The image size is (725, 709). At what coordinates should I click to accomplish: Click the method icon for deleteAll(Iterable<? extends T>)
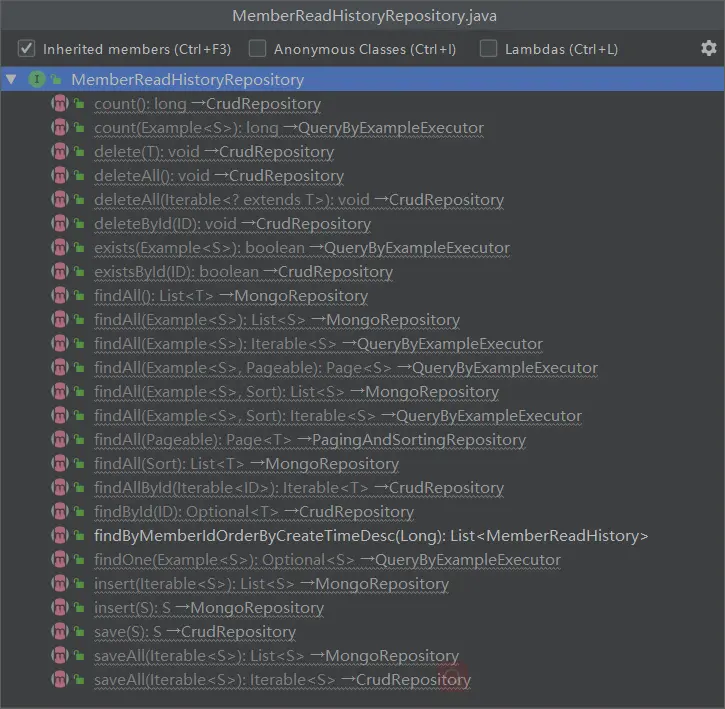click(x=60, y=200)
